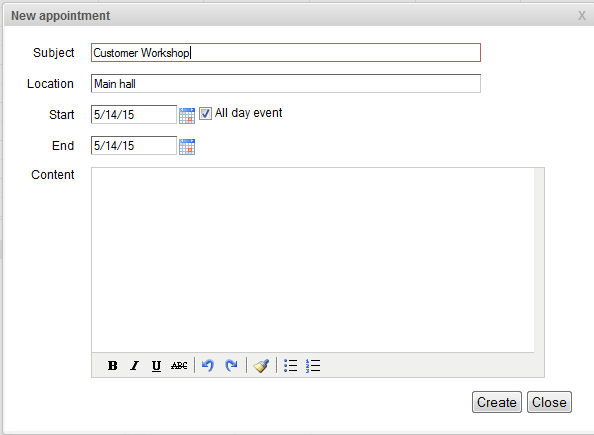Apply underline formatting button

point(156,366)
